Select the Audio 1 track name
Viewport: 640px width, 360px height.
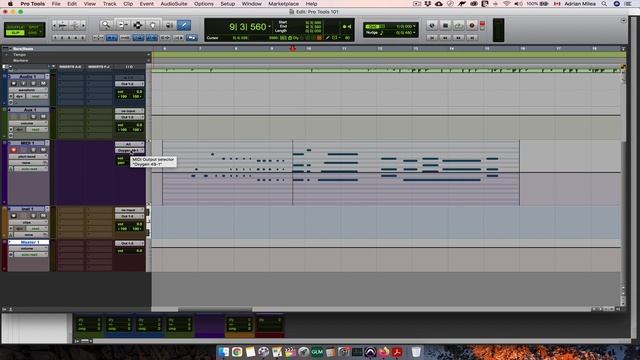click(27, 77)
